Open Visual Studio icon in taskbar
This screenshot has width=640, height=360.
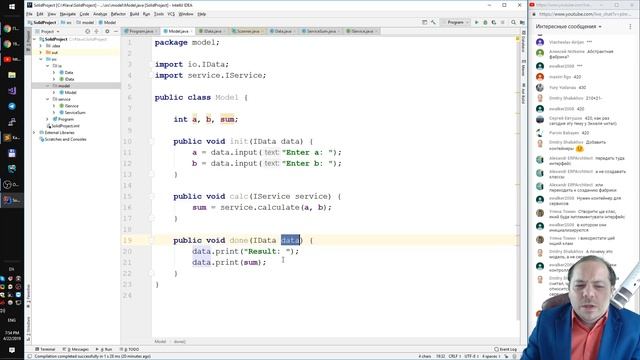pos(12,91)
